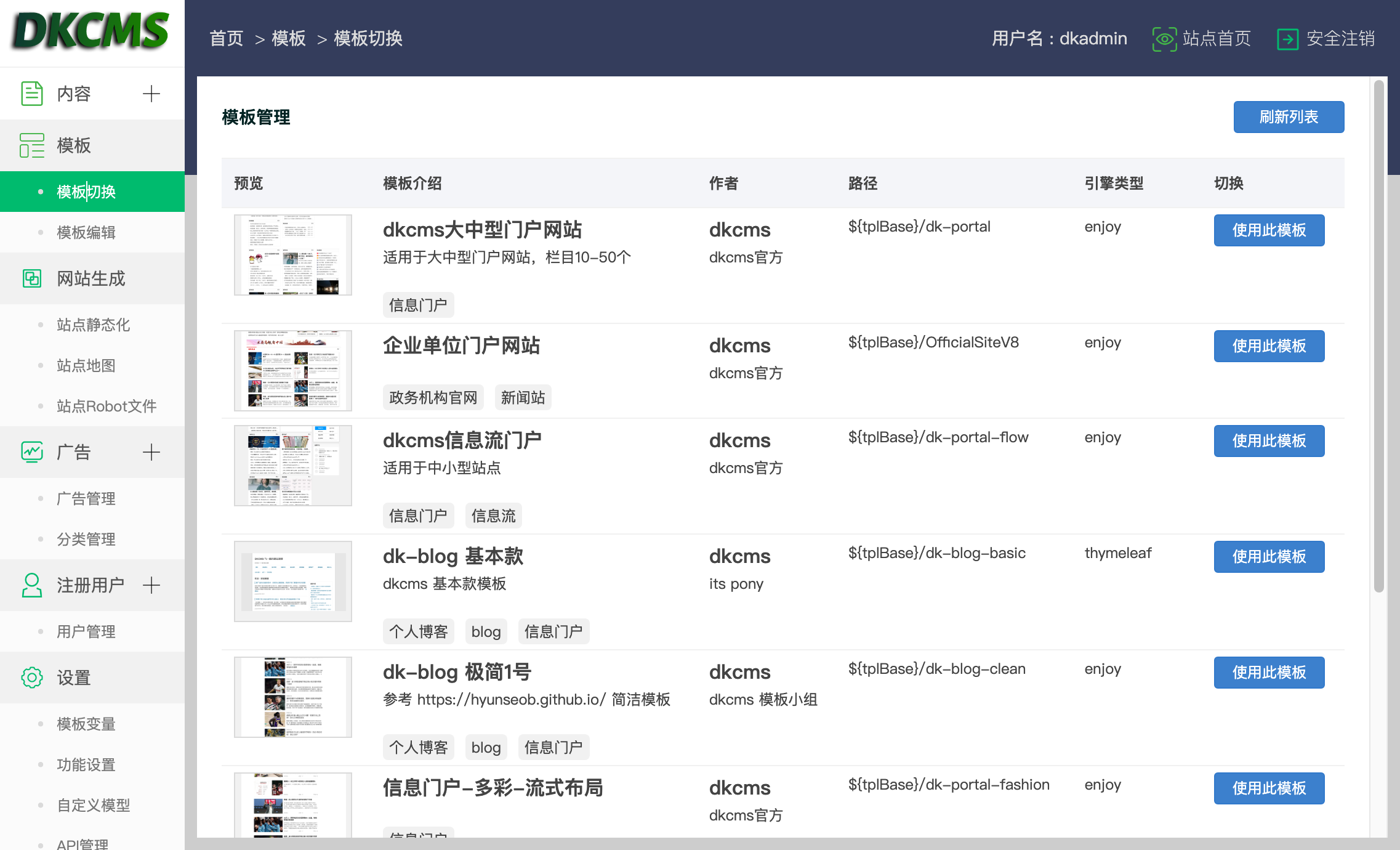Viewport: 1400px width, 850px height.
Task: Expand the 广告 section with plus sign
Action: click(x=151, y=452)
